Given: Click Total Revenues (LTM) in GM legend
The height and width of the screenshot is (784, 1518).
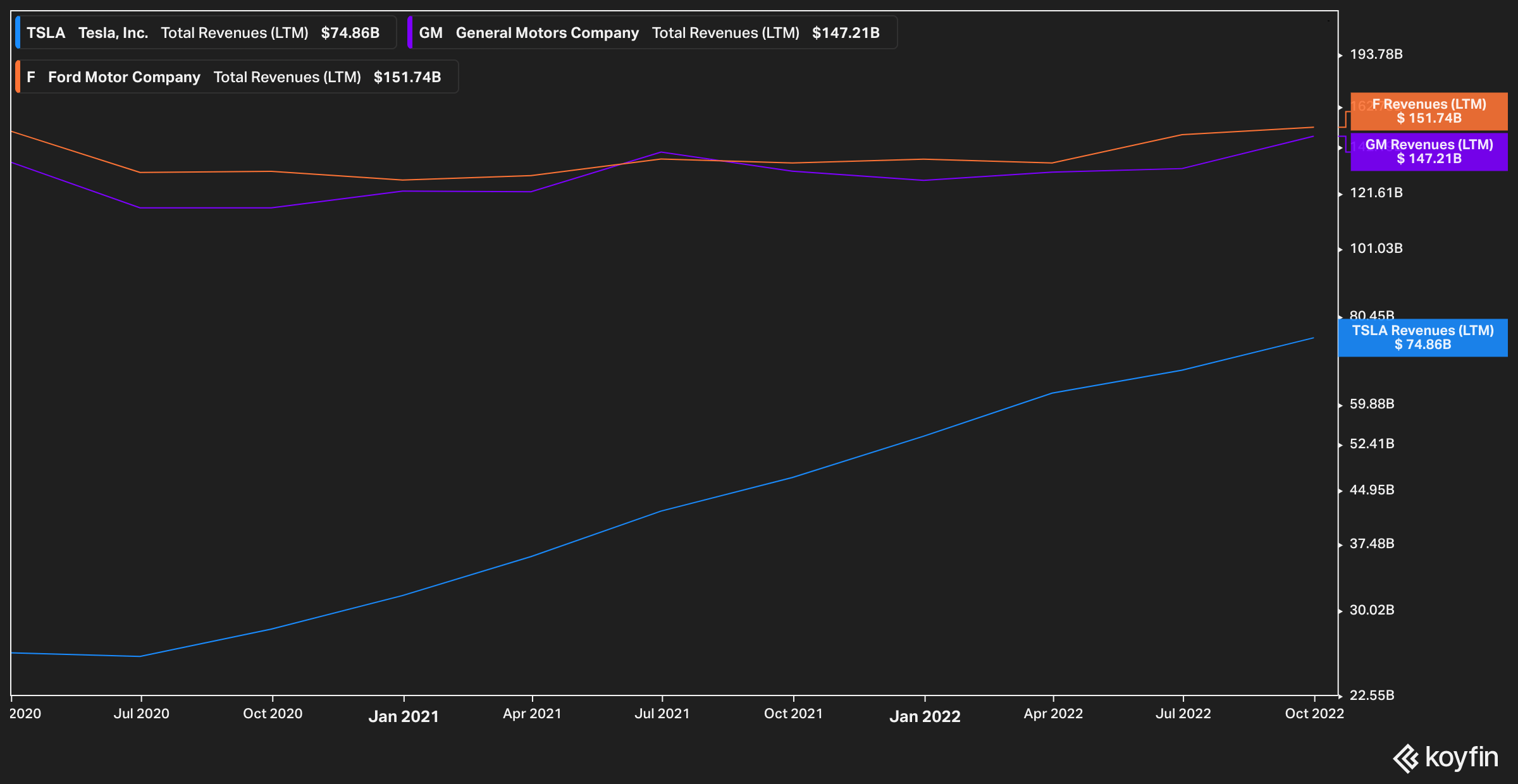Looking at the screenshot, I should [725, 33].
